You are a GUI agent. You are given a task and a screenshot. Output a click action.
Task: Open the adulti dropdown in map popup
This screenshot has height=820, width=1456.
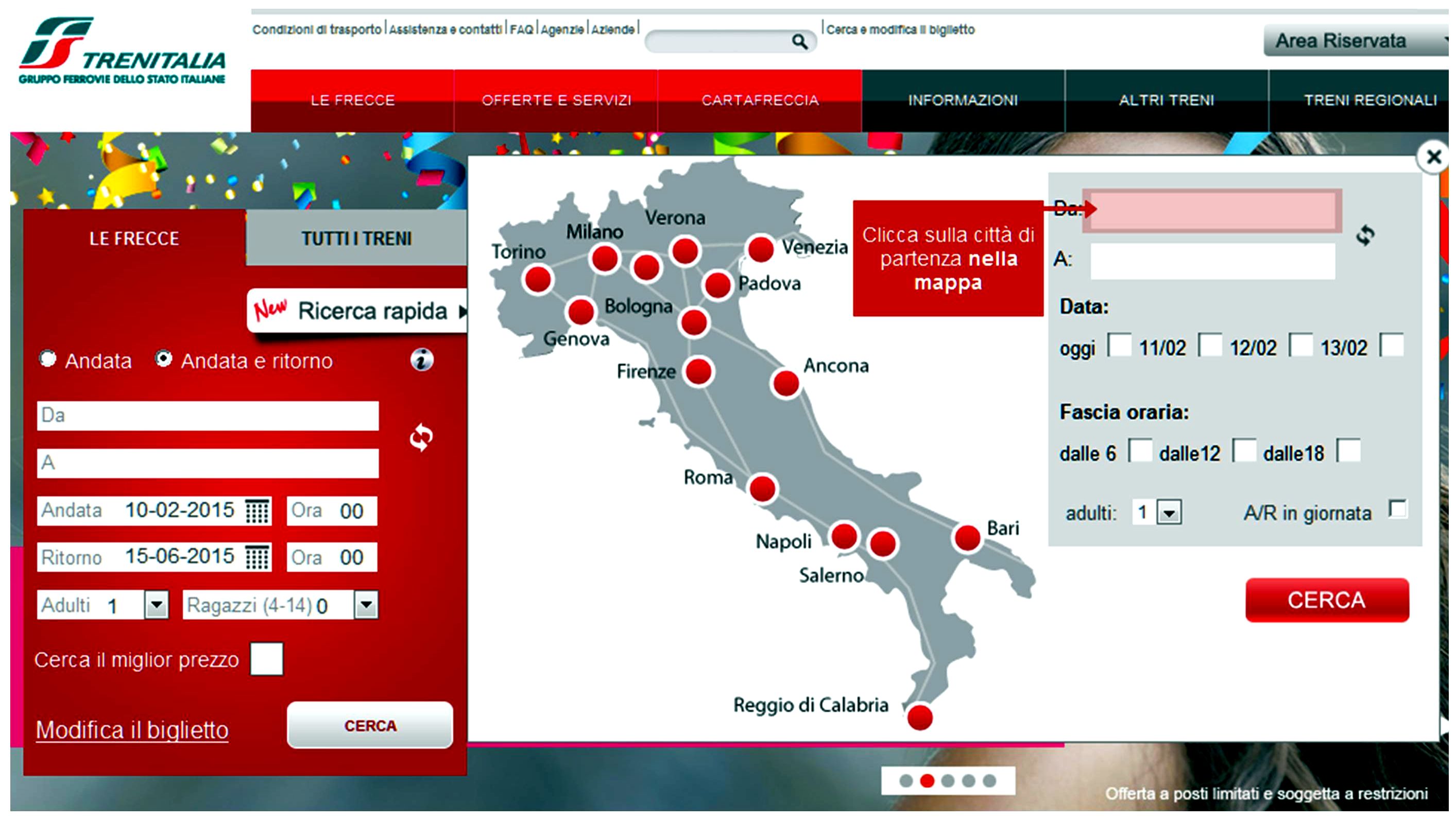pos(1169,512)
